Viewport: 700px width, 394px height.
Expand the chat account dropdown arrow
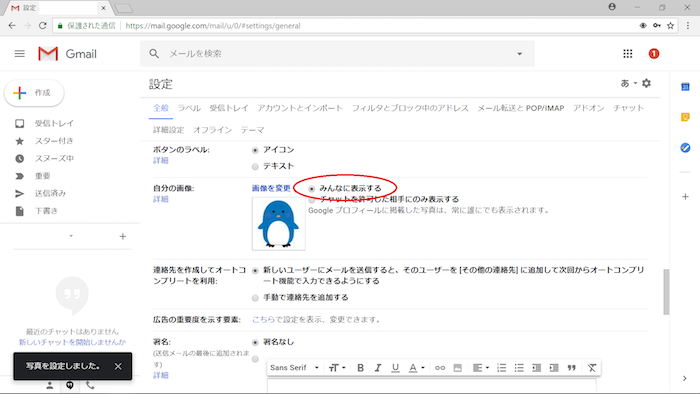(x=71, y=236)
